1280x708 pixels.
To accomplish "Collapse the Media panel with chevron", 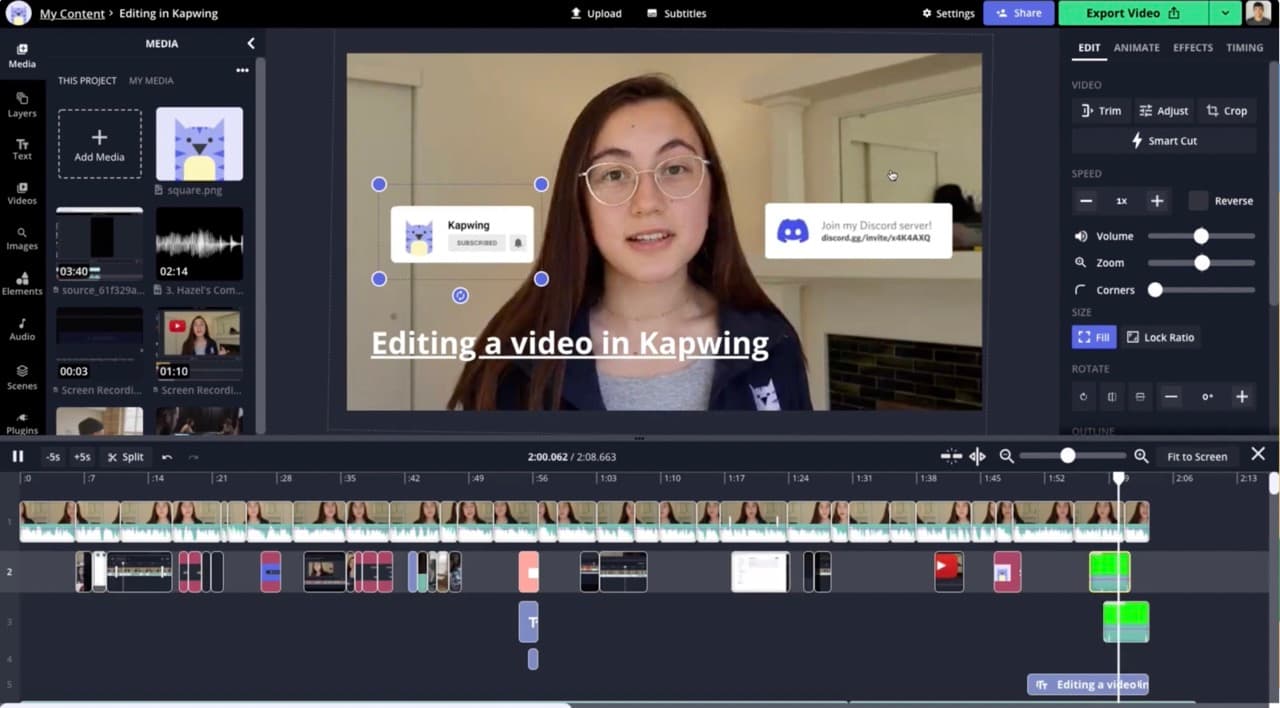I will [251, 43].
